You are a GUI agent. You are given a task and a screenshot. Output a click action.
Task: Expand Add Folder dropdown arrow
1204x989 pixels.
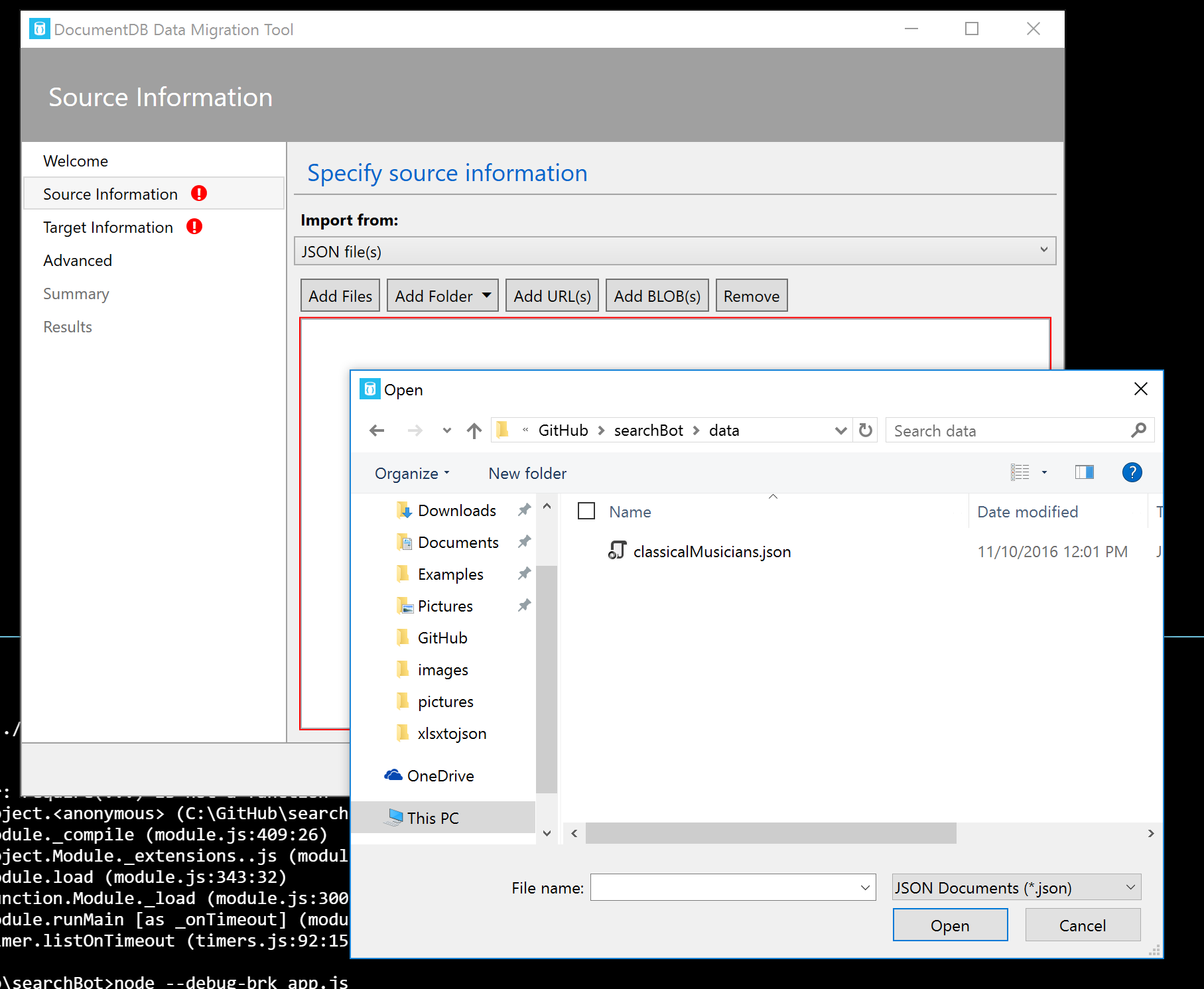point(487,295)
